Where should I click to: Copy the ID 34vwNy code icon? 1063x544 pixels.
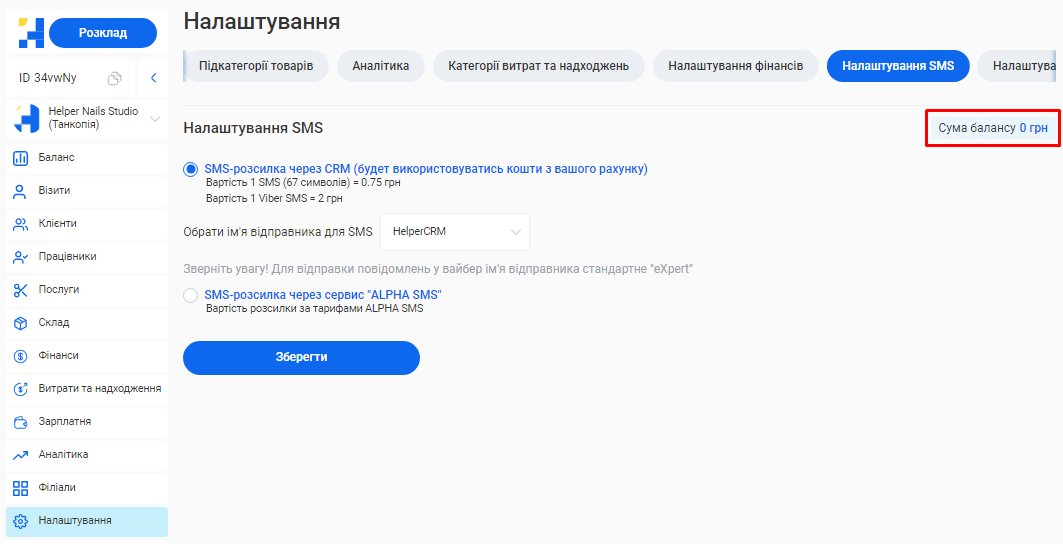pos(115,78)
